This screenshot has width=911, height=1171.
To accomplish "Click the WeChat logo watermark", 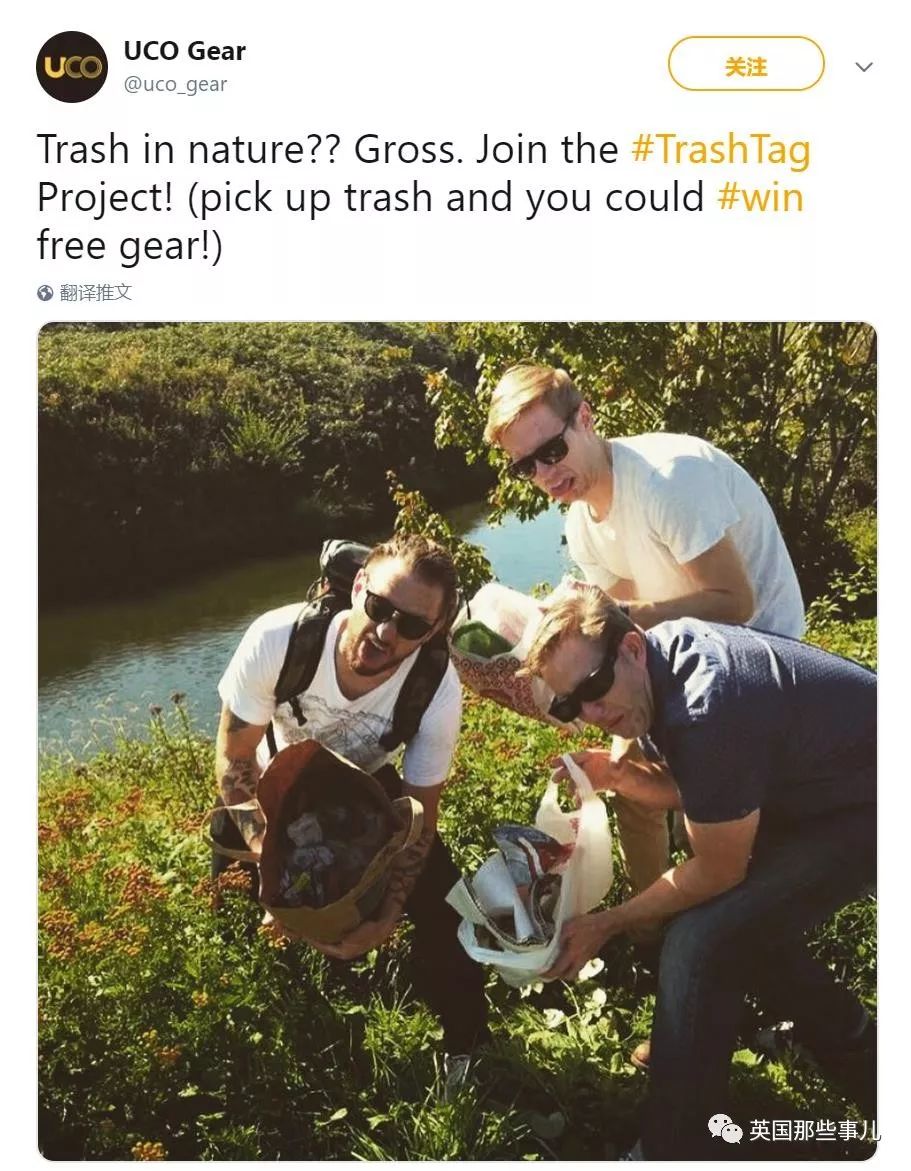I will (724, 1128).
